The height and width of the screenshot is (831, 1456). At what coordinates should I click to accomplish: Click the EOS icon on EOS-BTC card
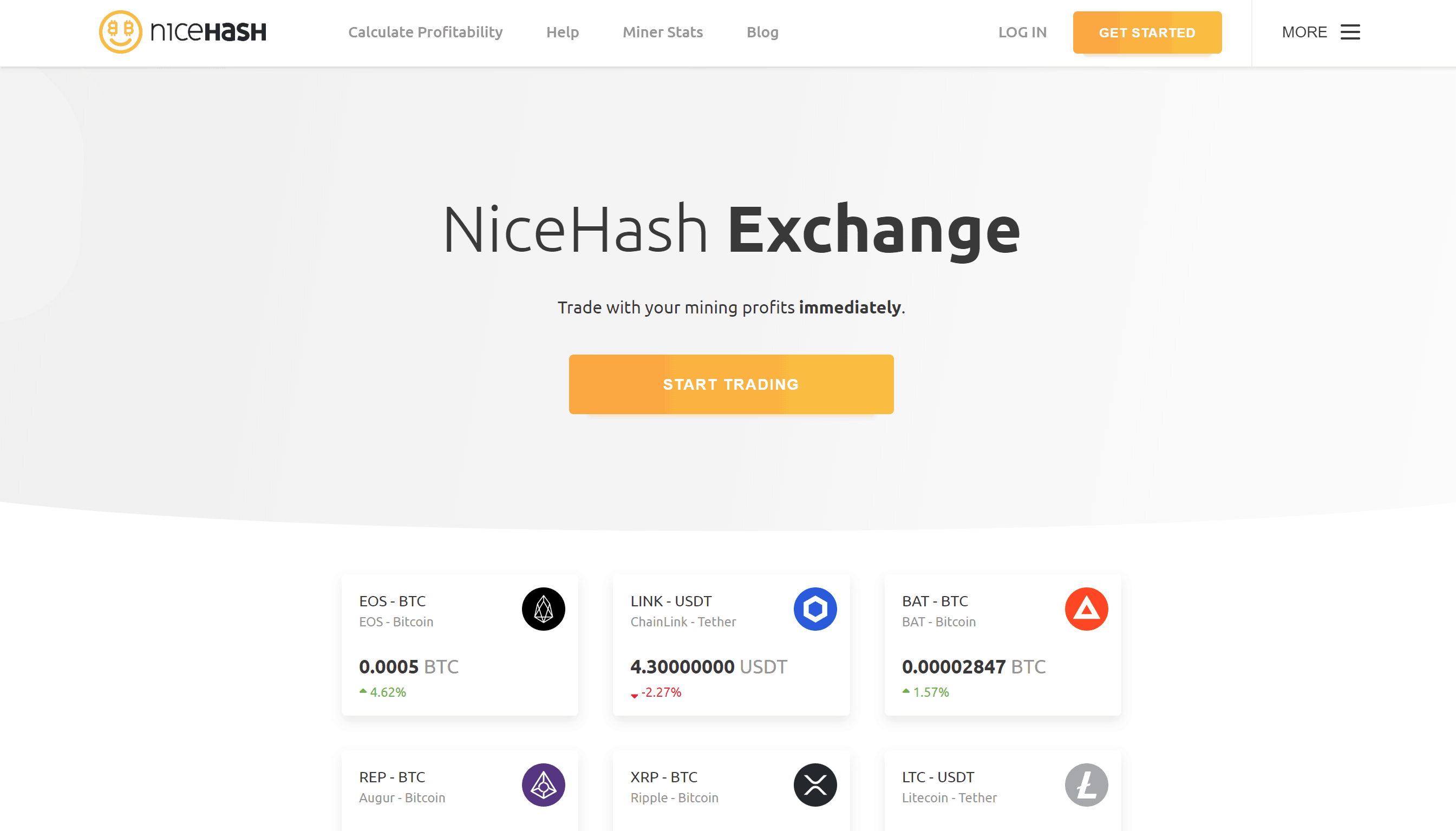tap(543, 609)
